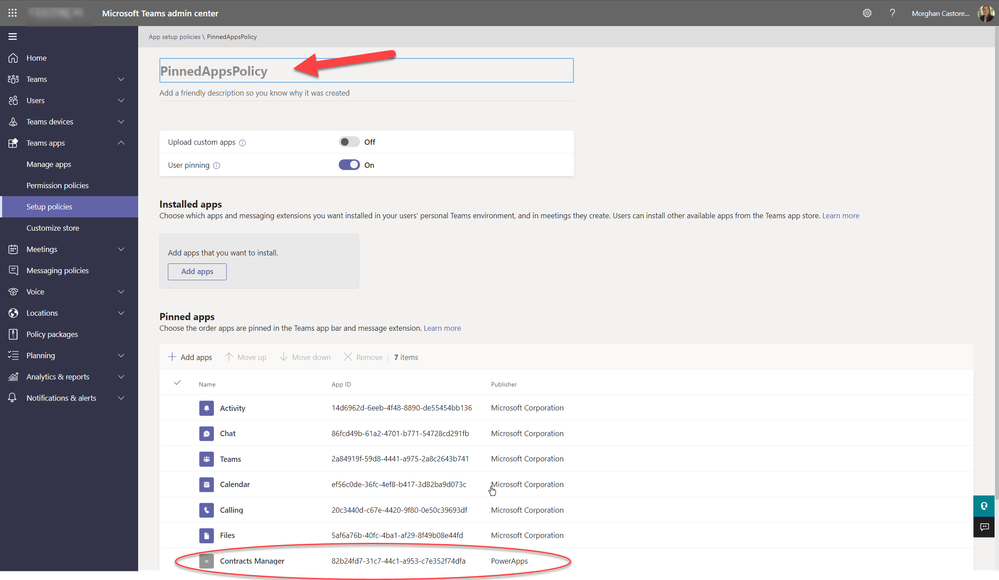Select all rows via header checkmark
Image resolution: width=999 pixels, height=580 pixels.
177,382
